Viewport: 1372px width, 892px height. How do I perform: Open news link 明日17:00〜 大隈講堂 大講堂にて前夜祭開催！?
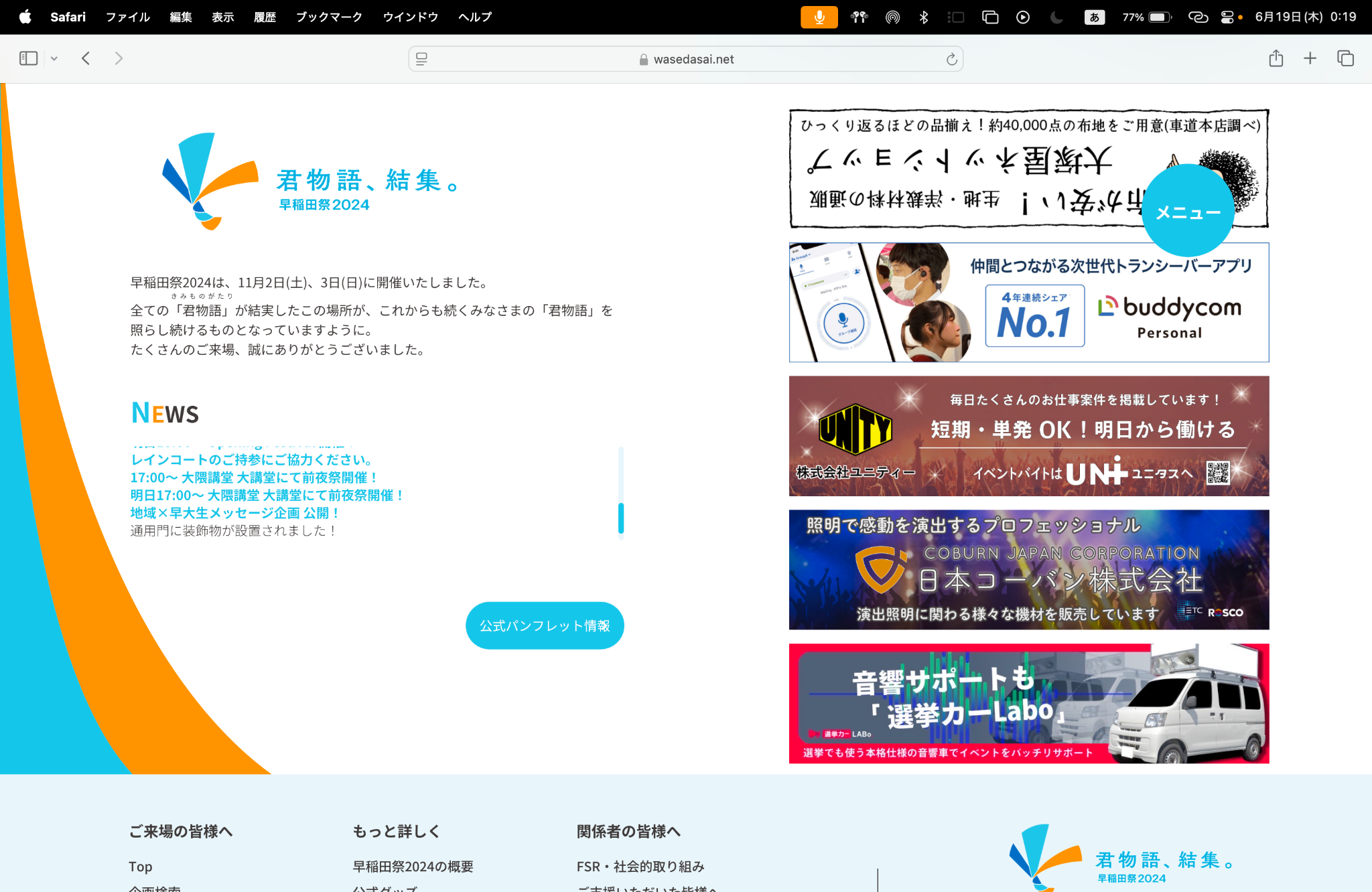268,495
